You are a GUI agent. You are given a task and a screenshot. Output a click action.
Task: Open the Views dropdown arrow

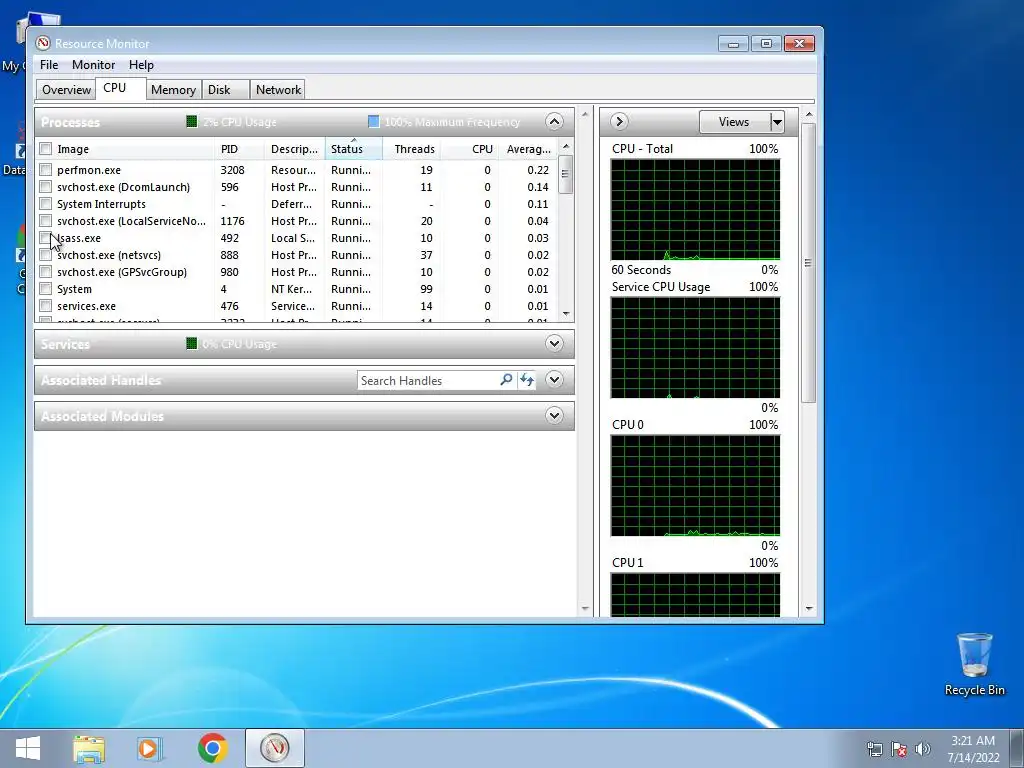tap(776, 121)
